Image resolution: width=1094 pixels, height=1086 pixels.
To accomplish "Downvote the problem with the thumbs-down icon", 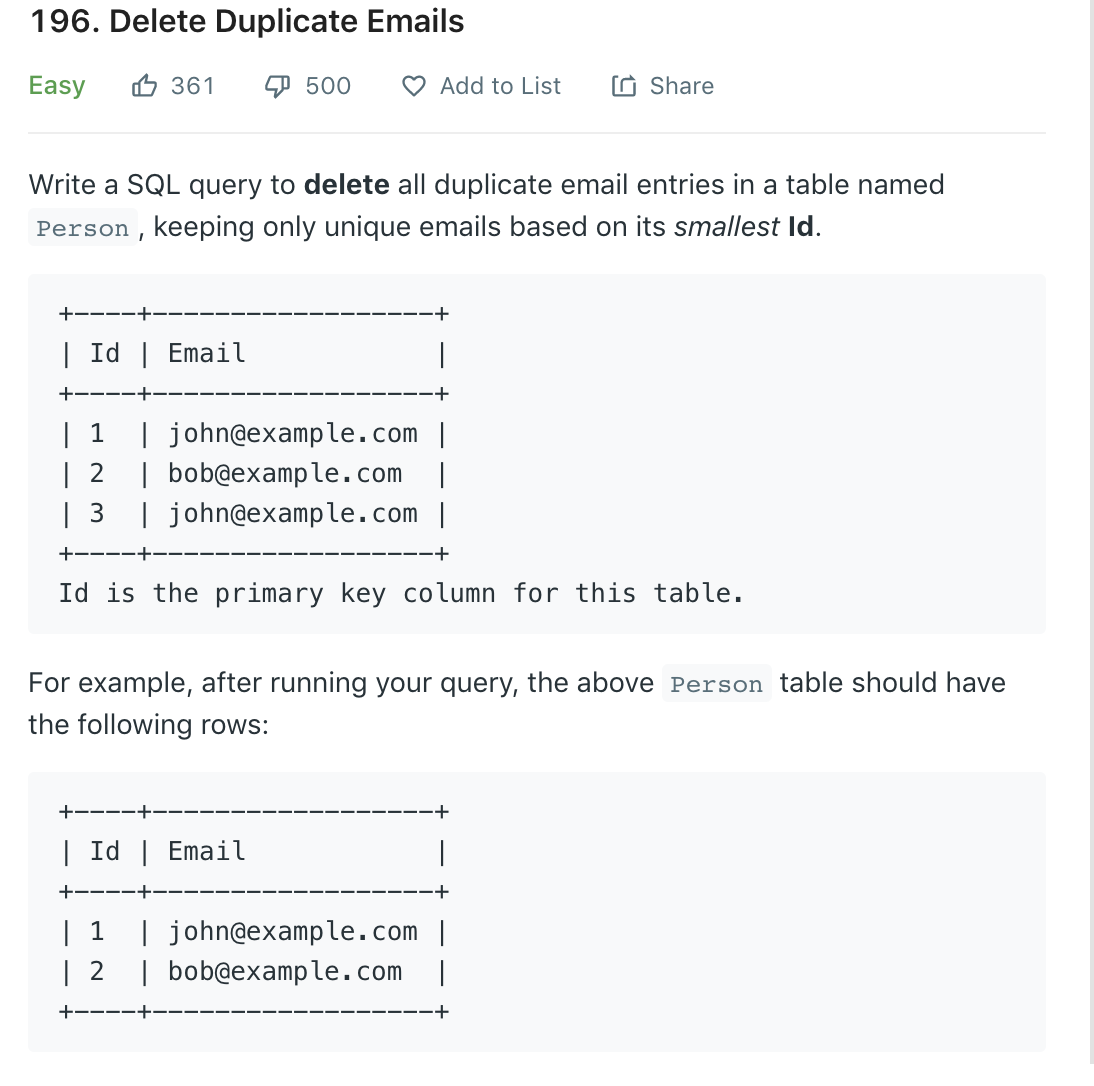I will point(278,86).
